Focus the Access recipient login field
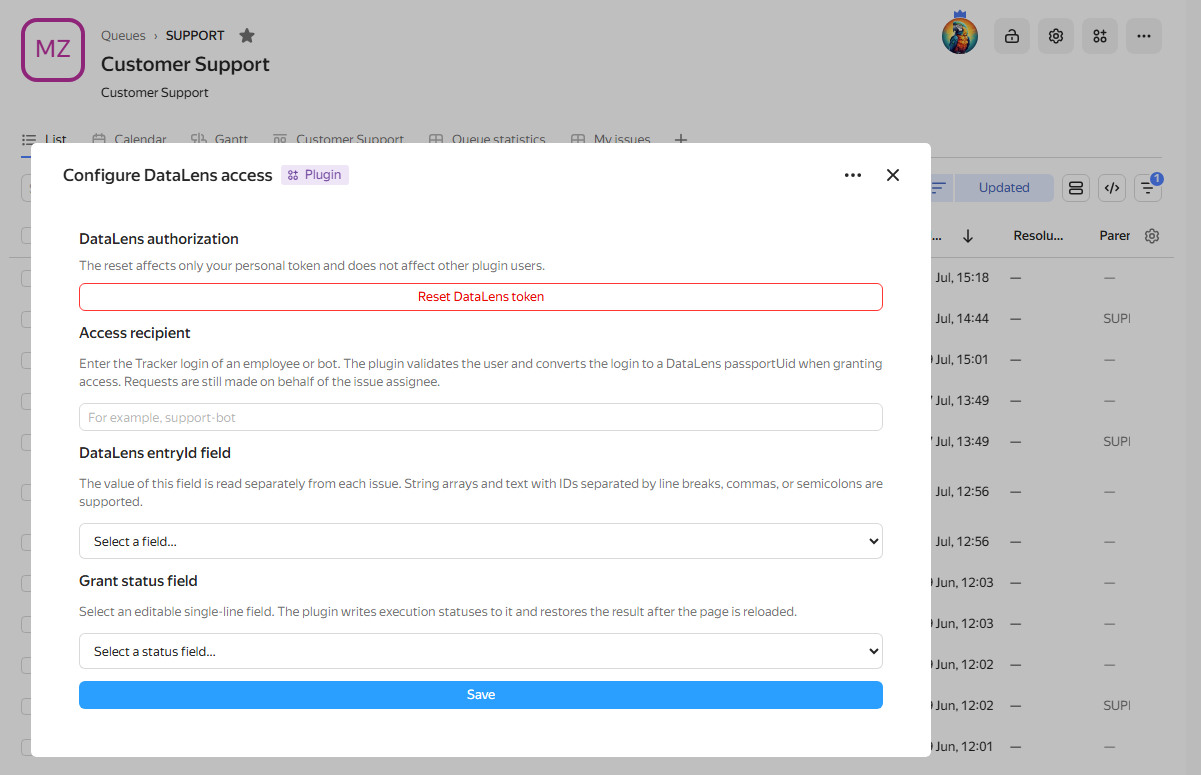Screen dimensions: 1201x775 click(x=481, y=417)
